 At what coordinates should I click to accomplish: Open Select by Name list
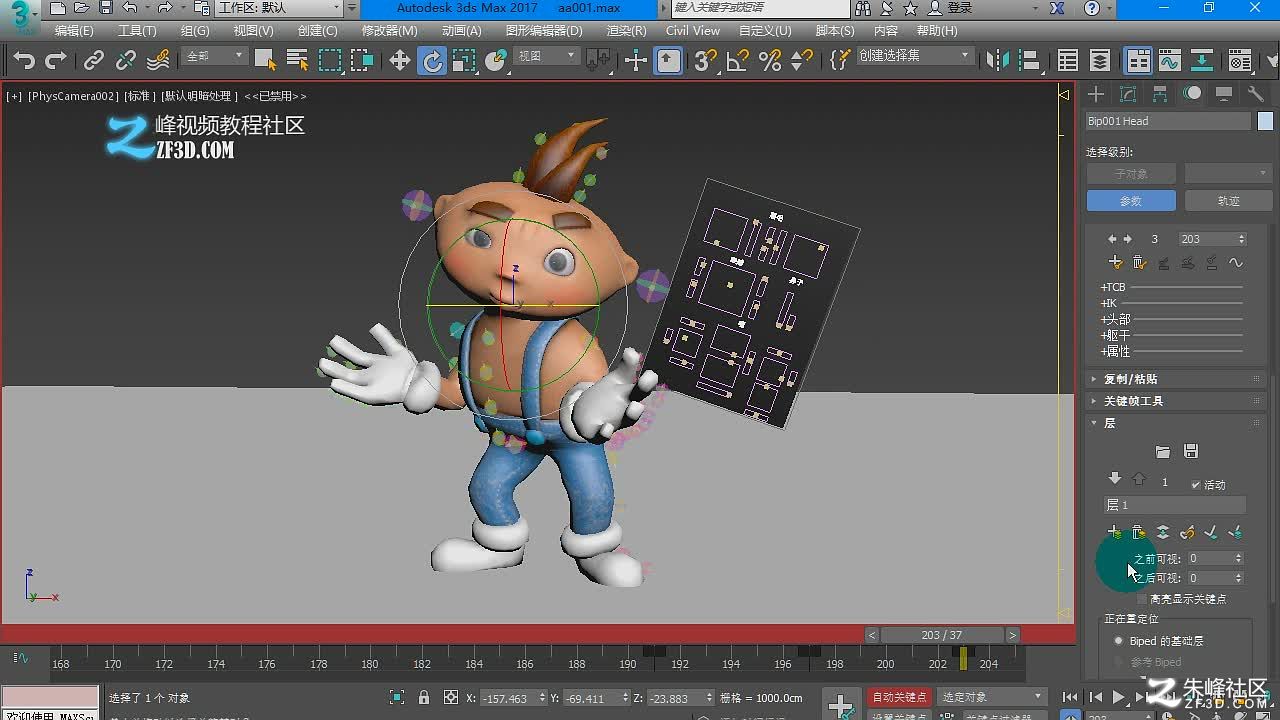click(297, 61)
